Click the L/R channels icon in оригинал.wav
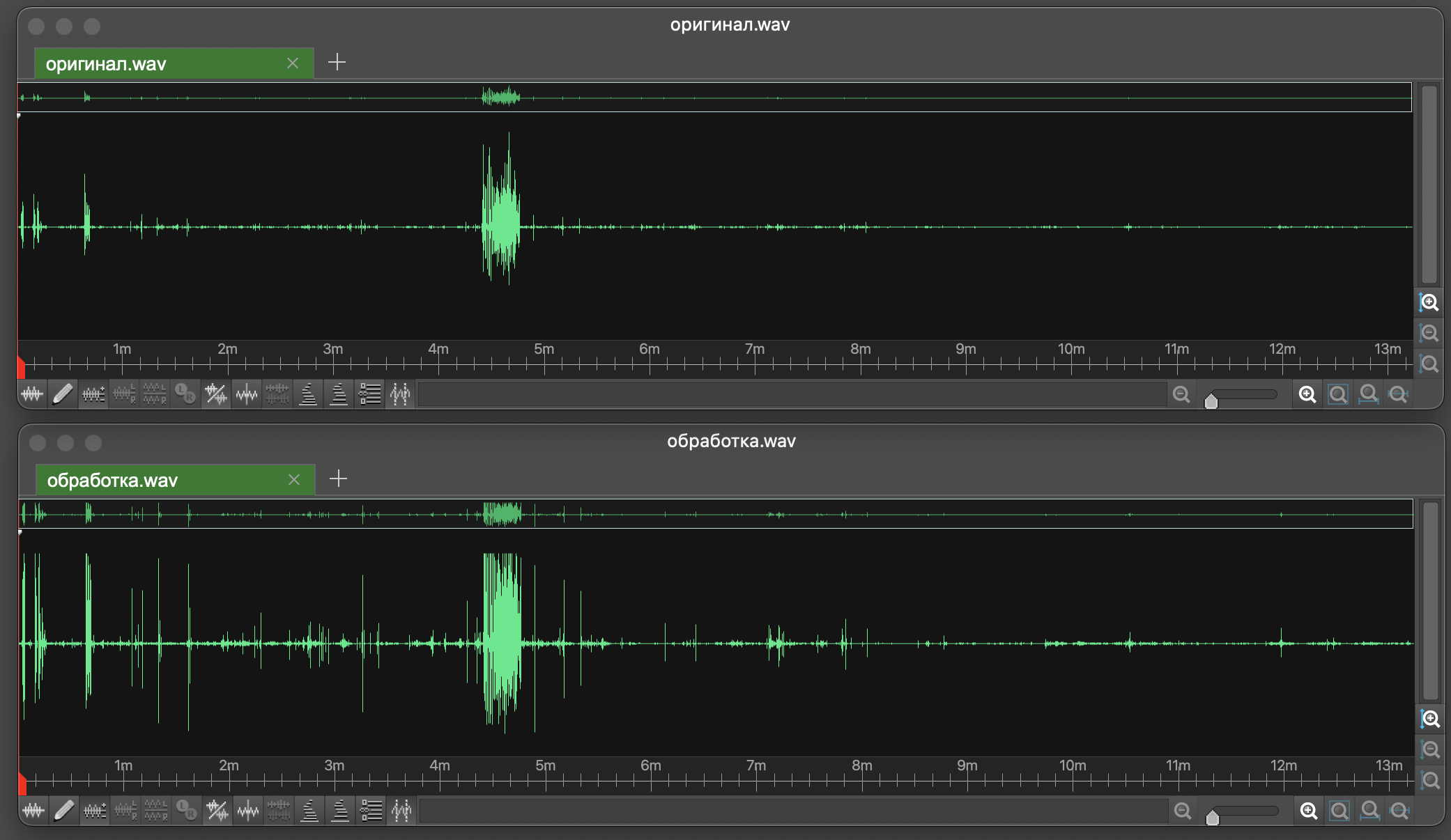 pyautogui.click(x=185, y=394)
